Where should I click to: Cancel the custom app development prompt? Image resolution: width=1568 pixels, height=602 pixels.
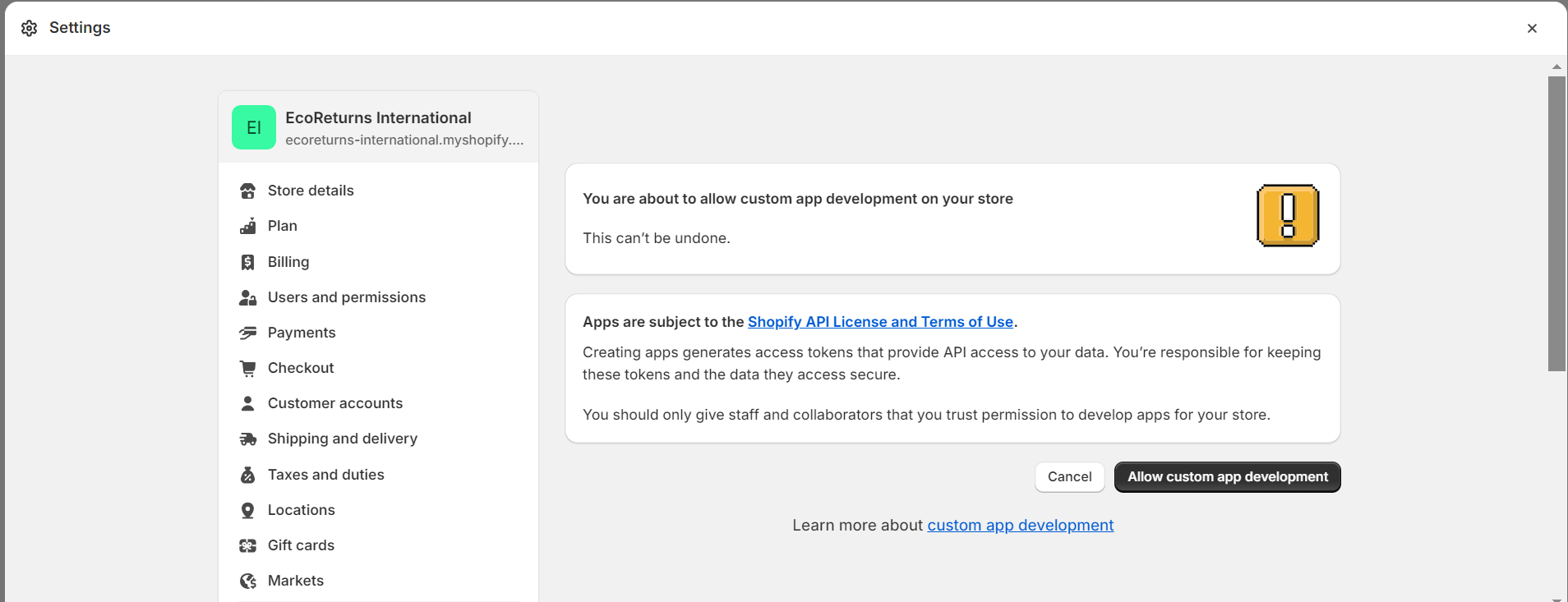point(1069,477)
